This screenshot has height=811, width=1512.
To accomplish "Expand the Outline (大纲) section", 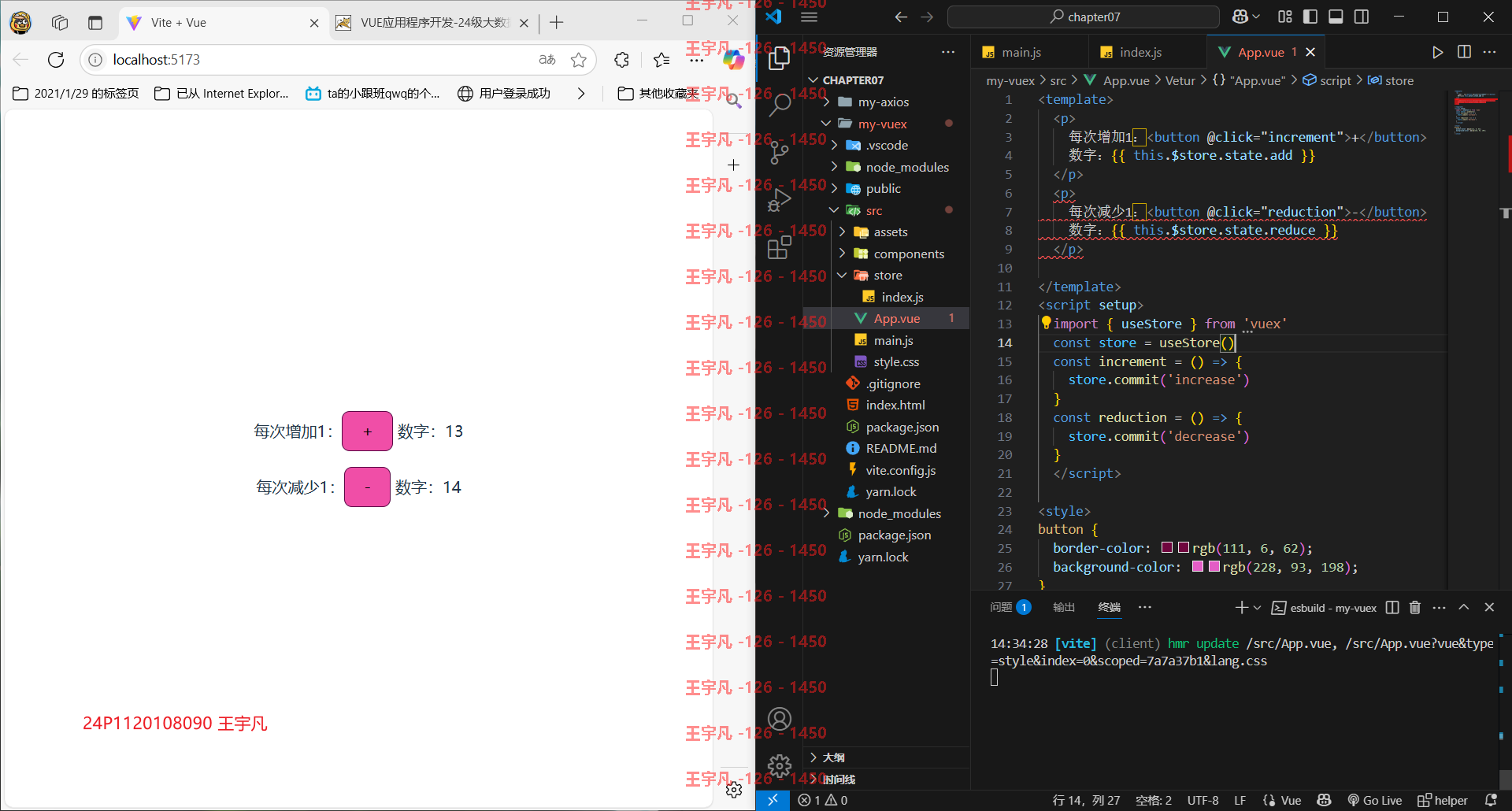I will [886, 757].
